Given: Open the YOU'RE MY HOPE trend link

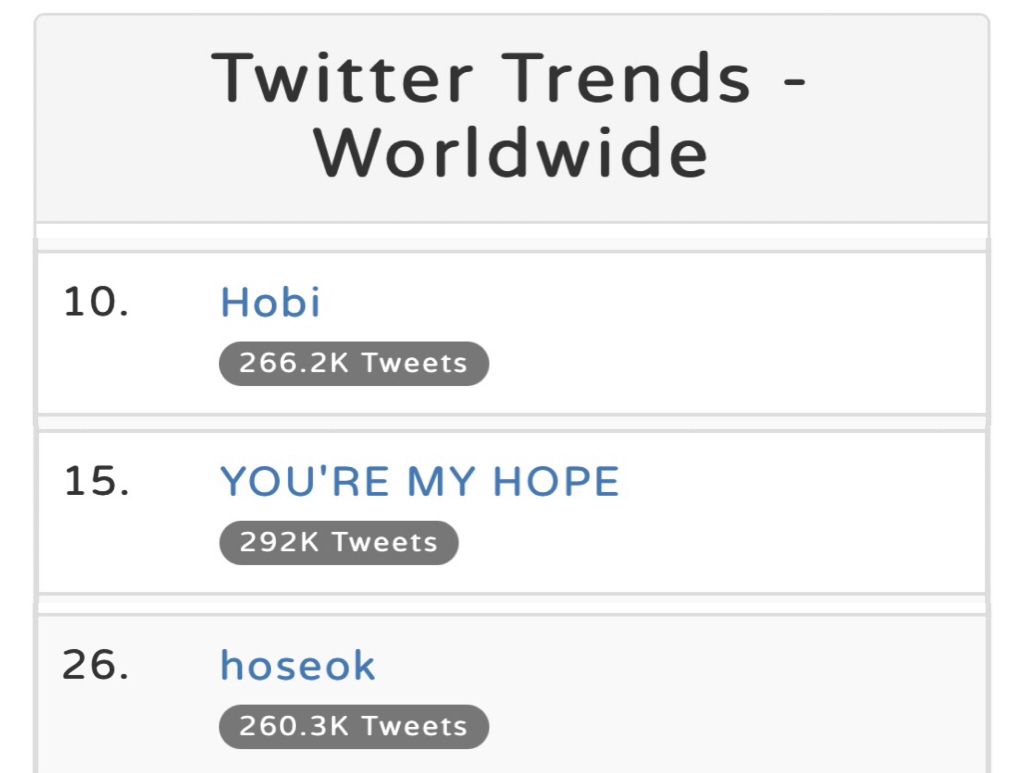Looking at the screenshot, I should [x=420, y=481].
